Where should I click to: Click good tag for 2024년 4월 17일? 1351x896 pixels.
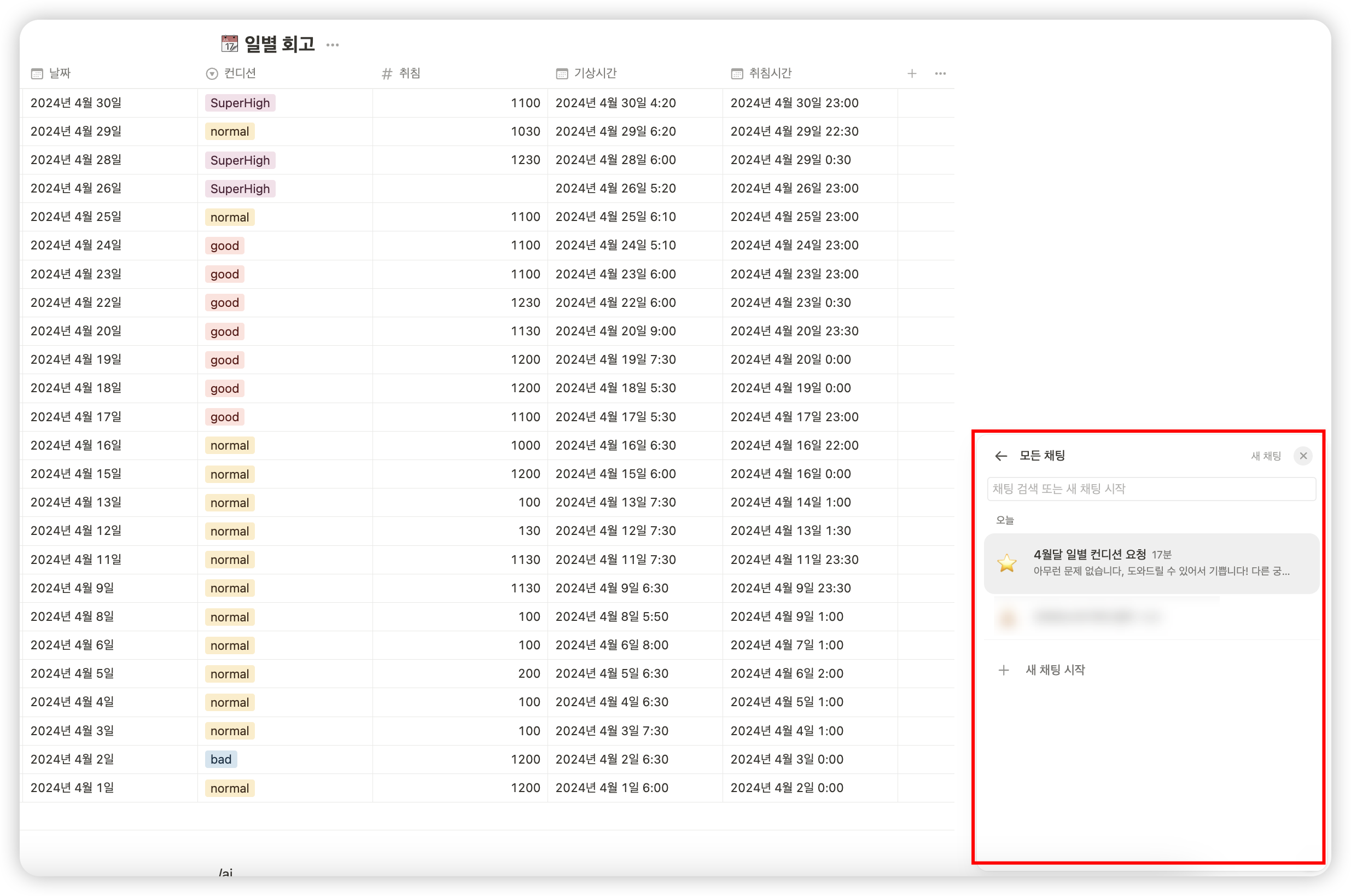click(224, 417)
